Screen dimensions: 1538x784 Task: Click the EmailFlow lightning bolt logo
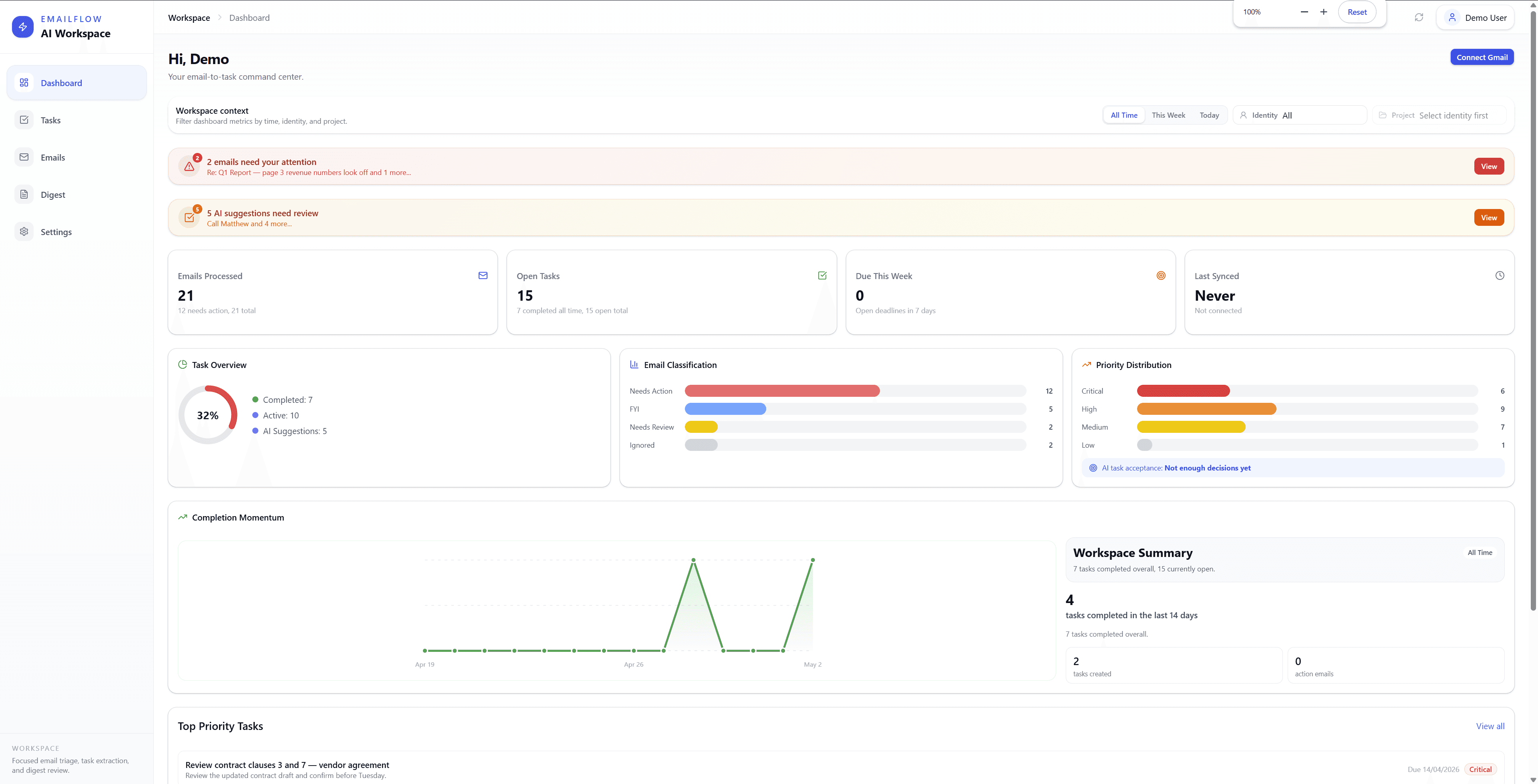pyautogui.click(x=23, y=26)
